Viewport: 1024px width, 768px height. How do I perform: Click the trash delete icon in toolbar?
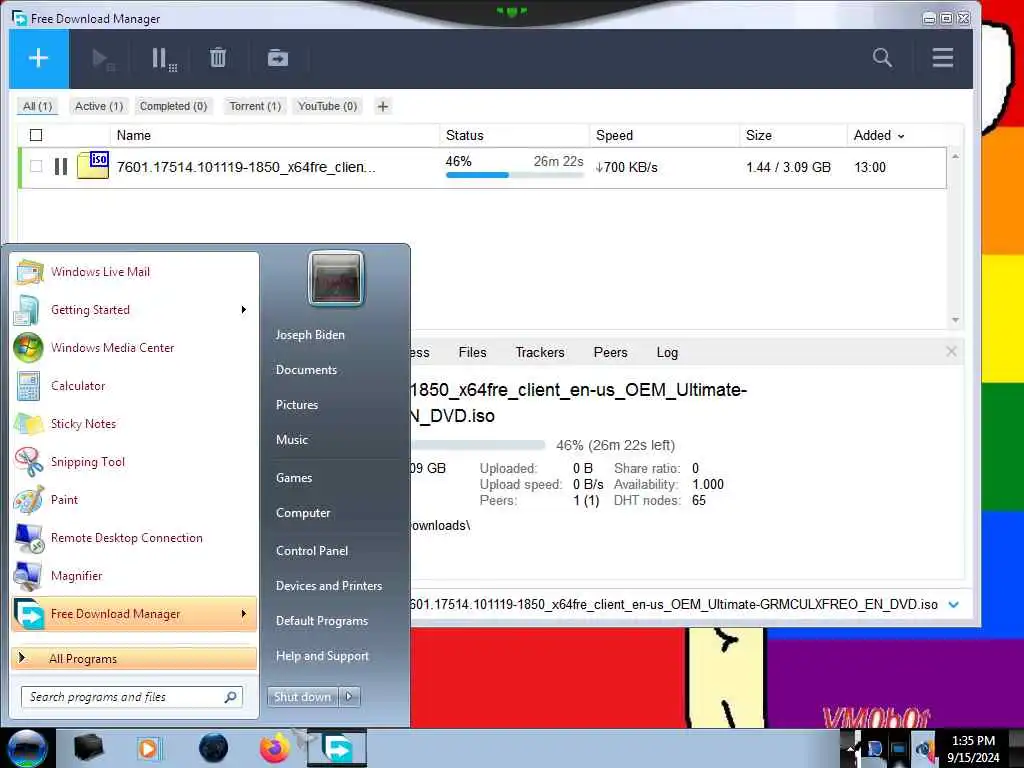click(x=217, y=58)
